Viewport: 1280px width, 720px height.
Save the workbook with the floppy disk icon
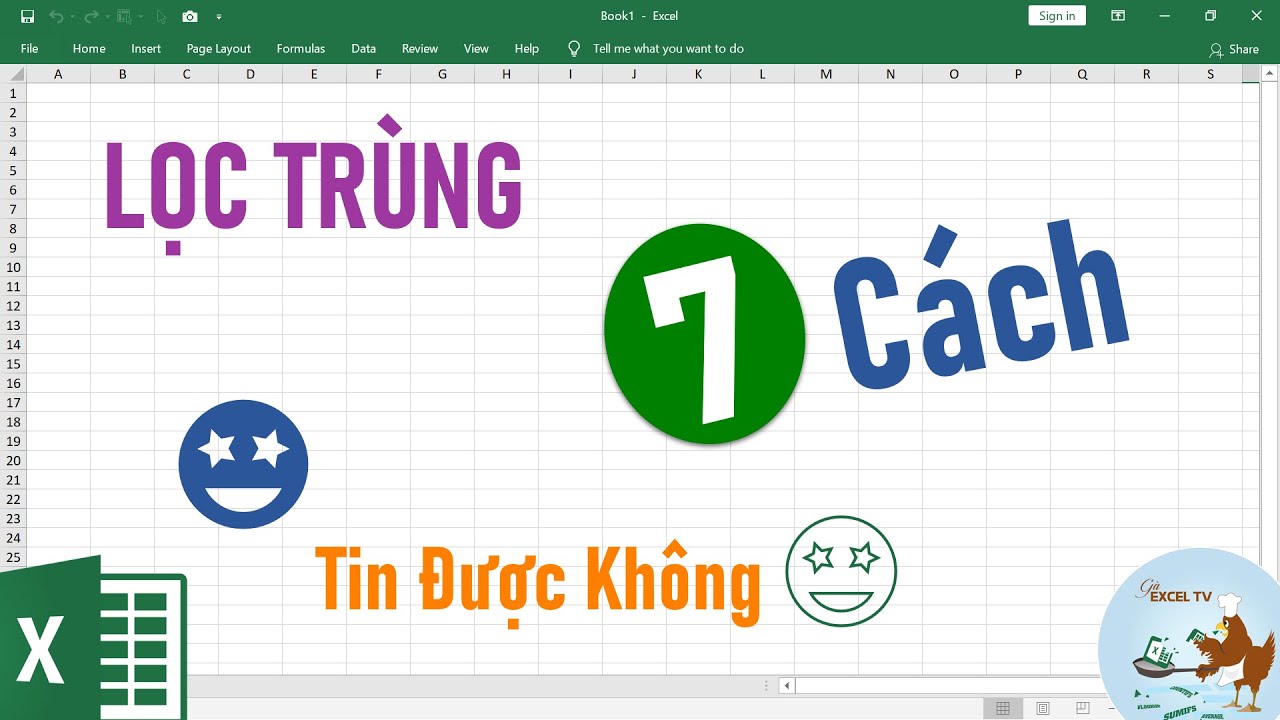coord(27,16)
